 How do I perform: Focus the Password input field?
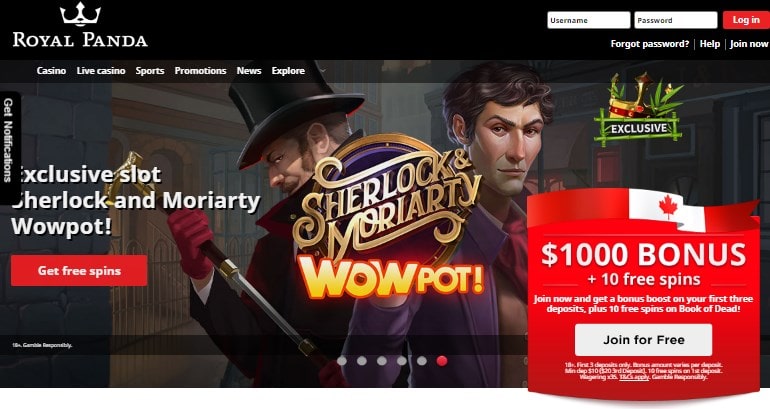click(x=676, y=20)
